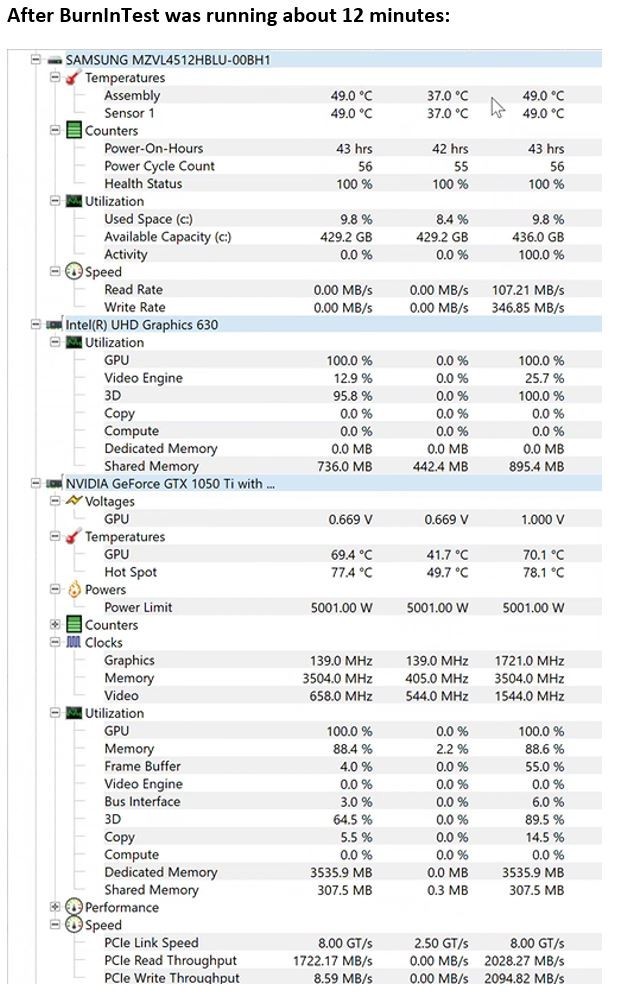Collapse the NVIDIA Clocks section
The image size is (618, 1000).
click(x=55, y=642)
